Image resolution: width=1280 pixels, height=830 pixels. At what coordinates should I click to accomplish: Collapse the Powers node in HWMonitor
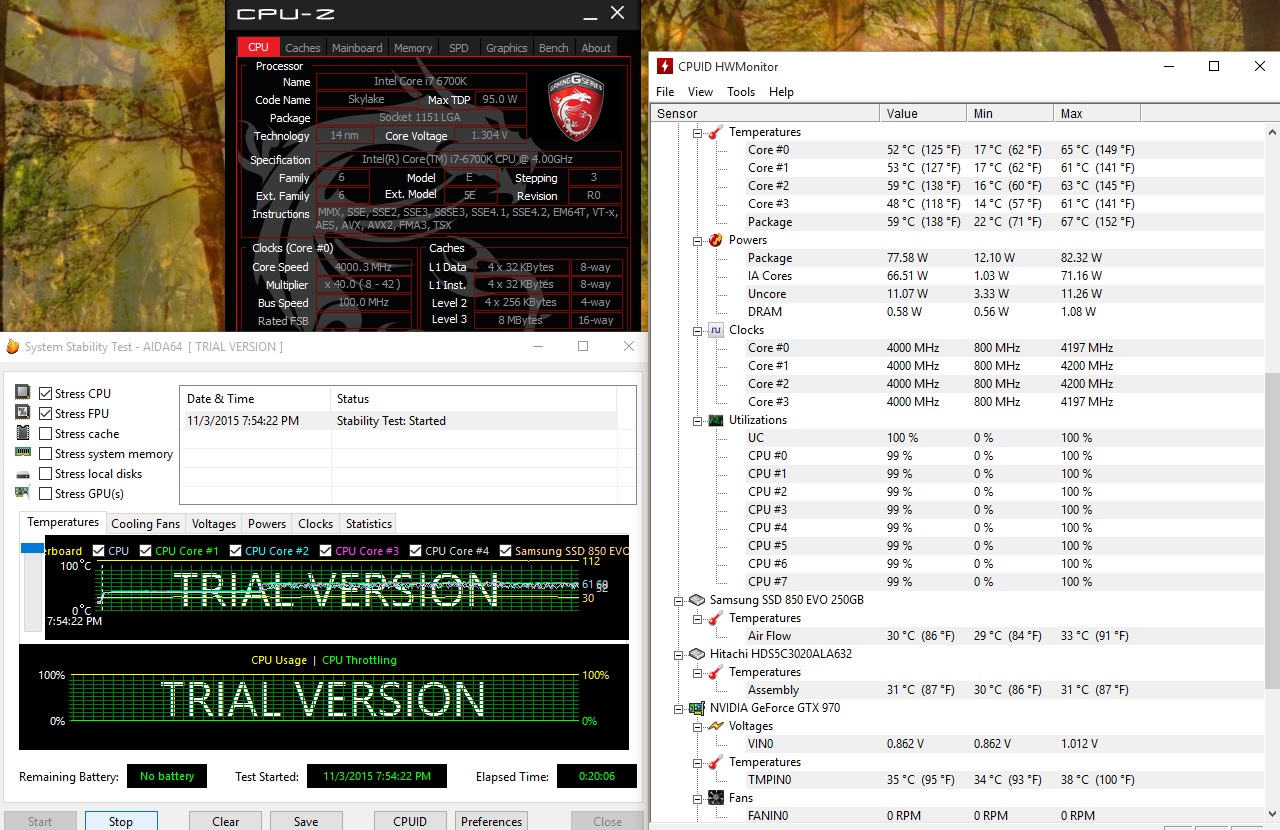click(697, 240)
